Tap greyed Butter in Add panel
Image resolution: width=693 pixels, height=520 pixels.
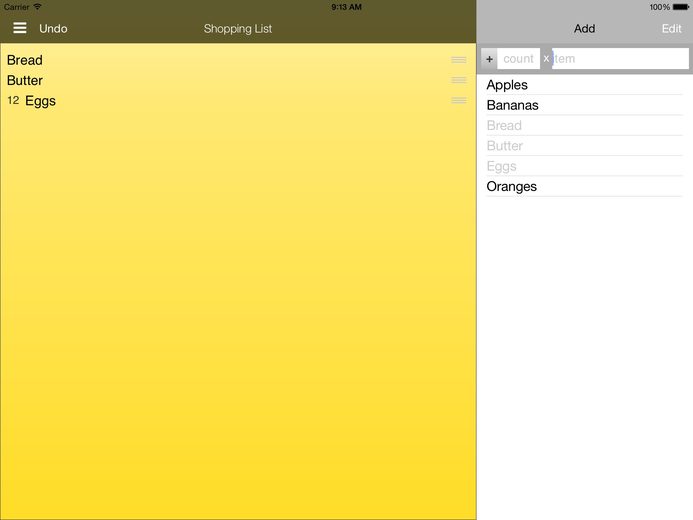(584, 146)
